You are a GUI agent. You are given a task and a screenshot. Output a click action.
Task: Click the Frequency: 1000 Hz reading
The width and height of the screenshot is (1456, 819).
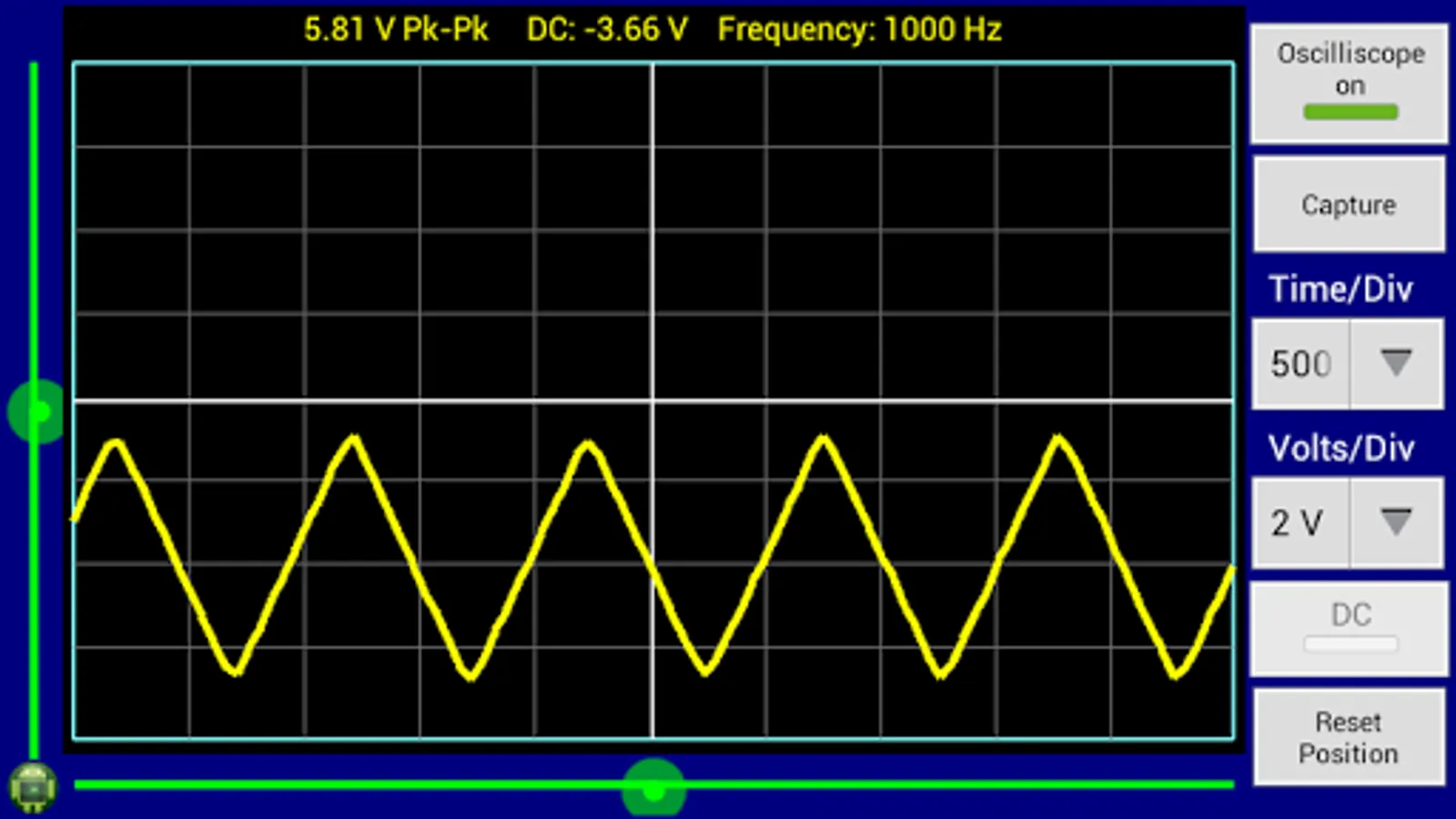point(860,29)
